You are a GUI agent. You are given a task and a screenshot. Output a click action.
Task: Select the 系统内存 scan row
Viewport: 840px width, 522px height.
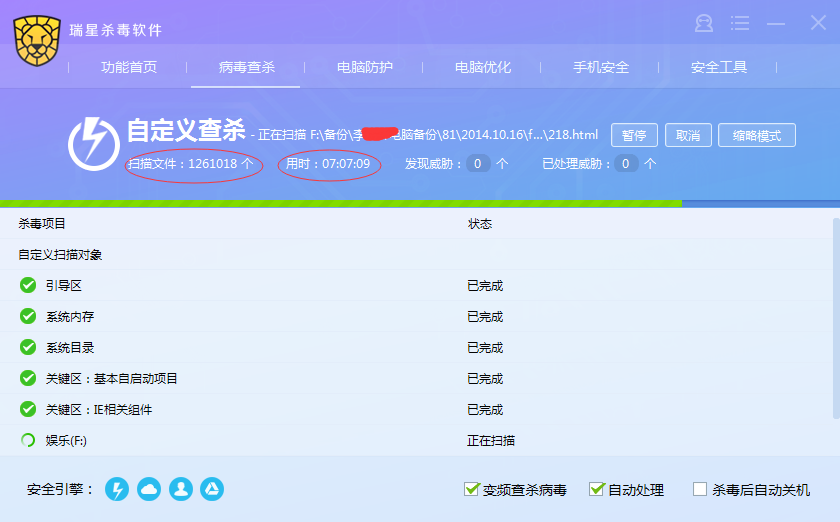(x=416, y=316)
